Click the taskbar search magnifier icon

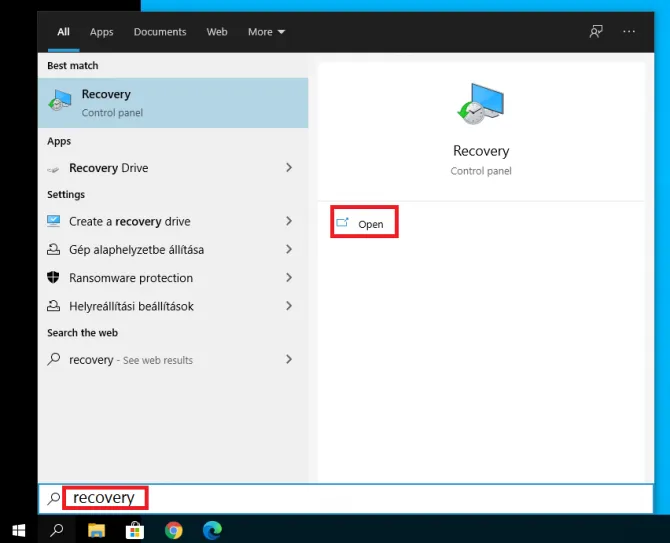coord(57,530)
